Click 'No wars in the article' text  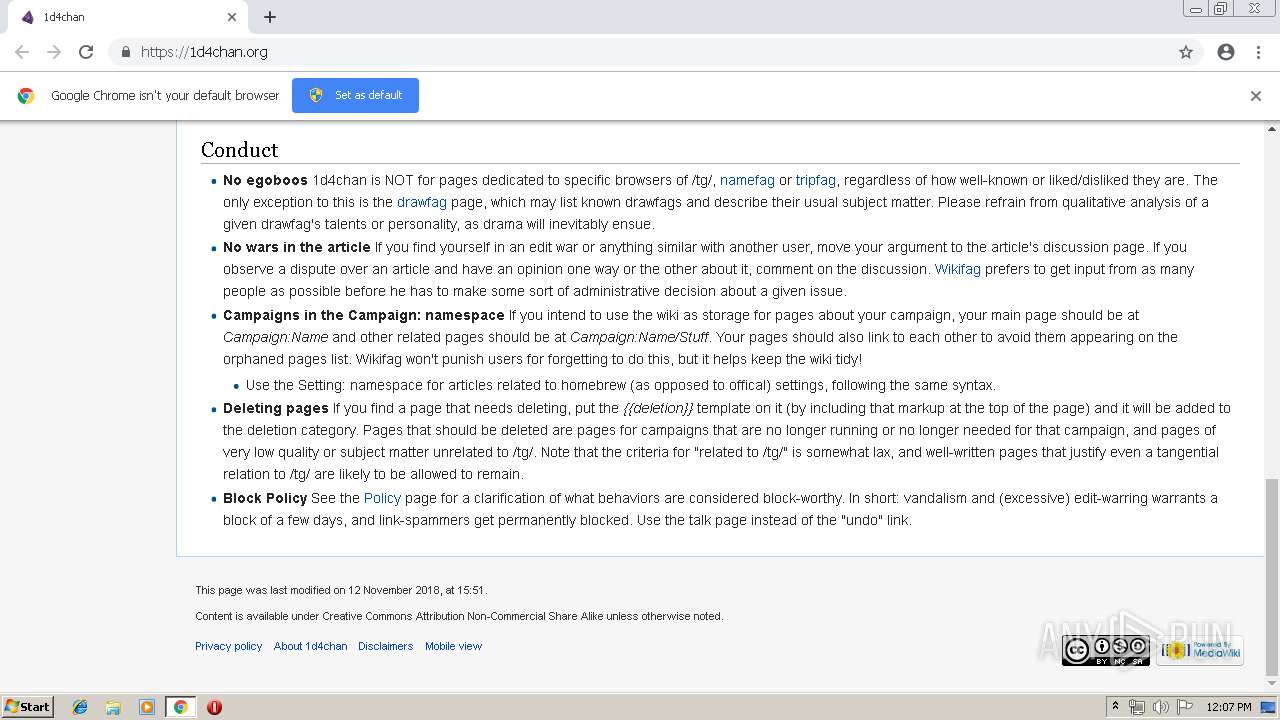(x=297, y=247)
